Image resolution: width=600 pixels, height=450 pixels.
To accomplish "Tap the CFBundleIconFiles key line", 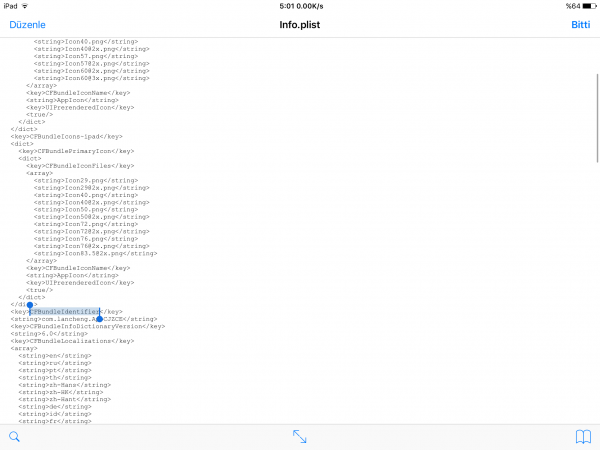I will [80, 166].
